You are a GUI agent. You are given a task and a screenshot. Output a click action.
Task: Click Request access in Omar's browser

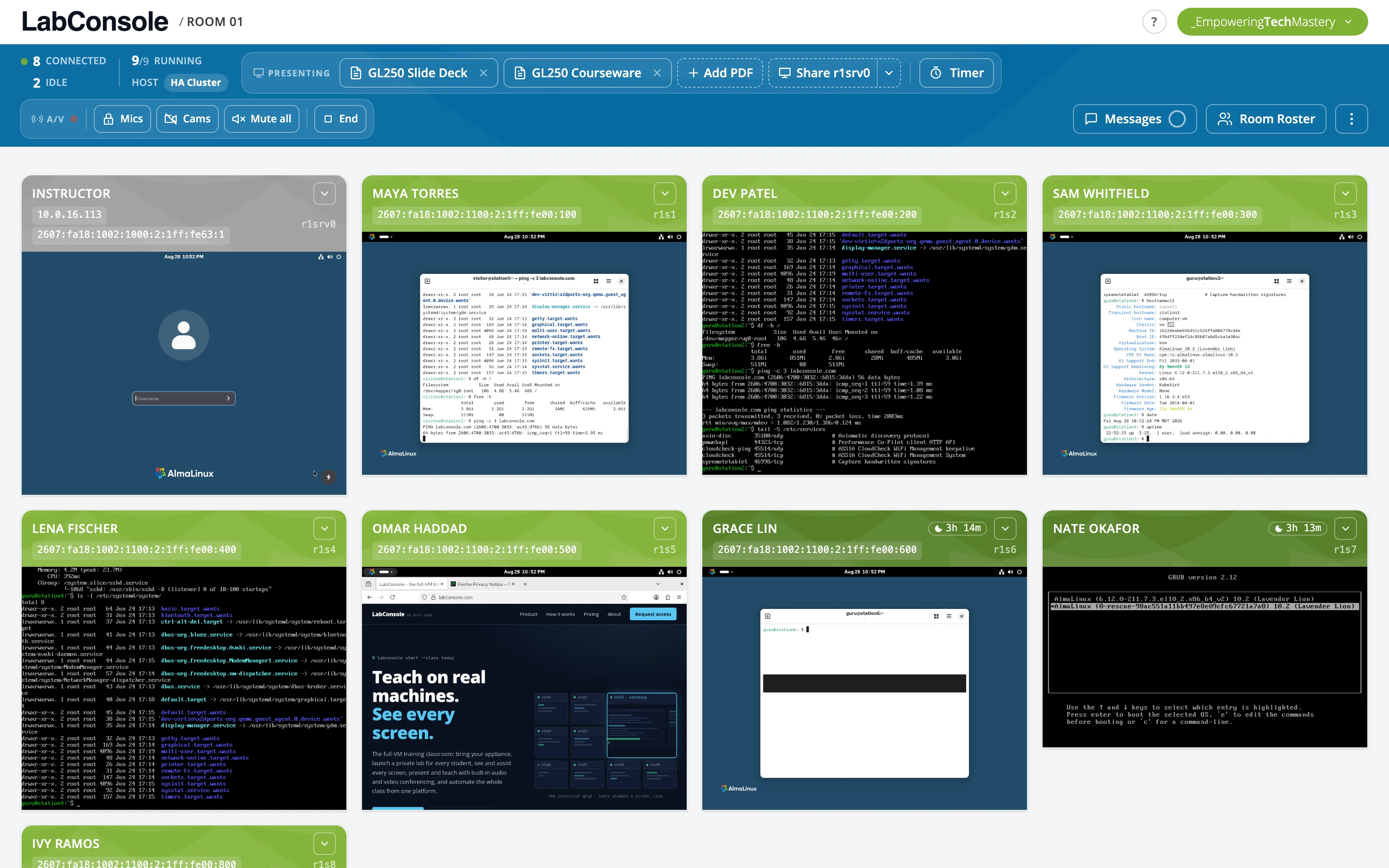click(x=653, y=614)
